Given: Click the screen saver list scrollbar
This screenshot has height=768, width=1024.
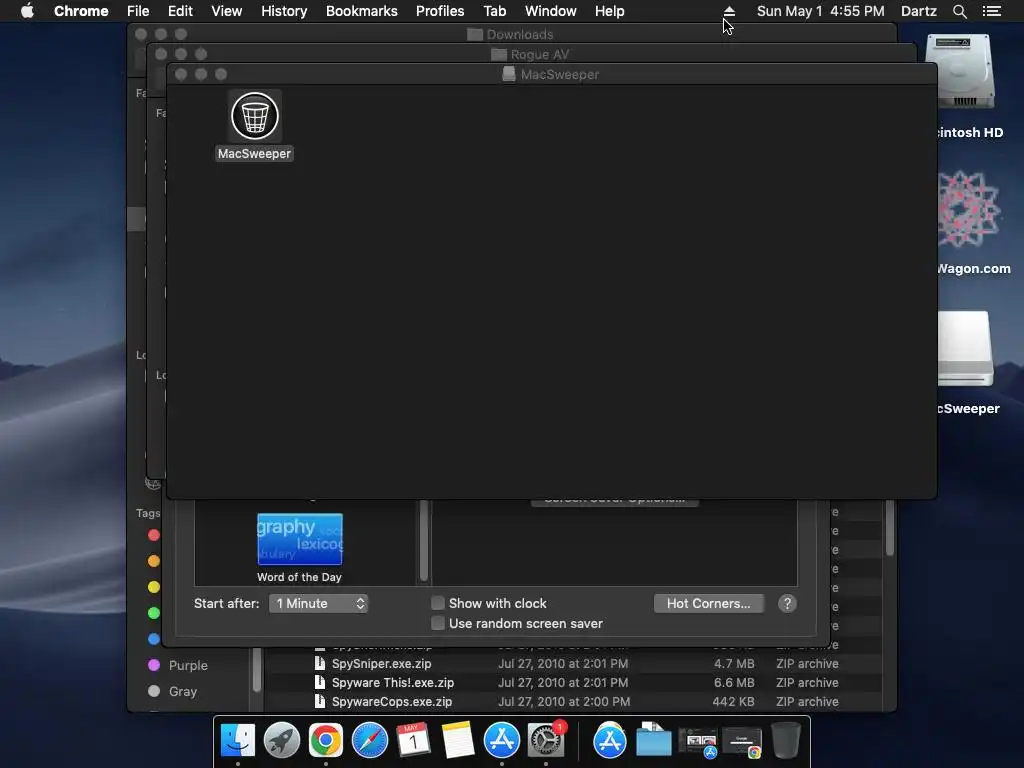Looking at the screenshot, I should tap(424, 540).
